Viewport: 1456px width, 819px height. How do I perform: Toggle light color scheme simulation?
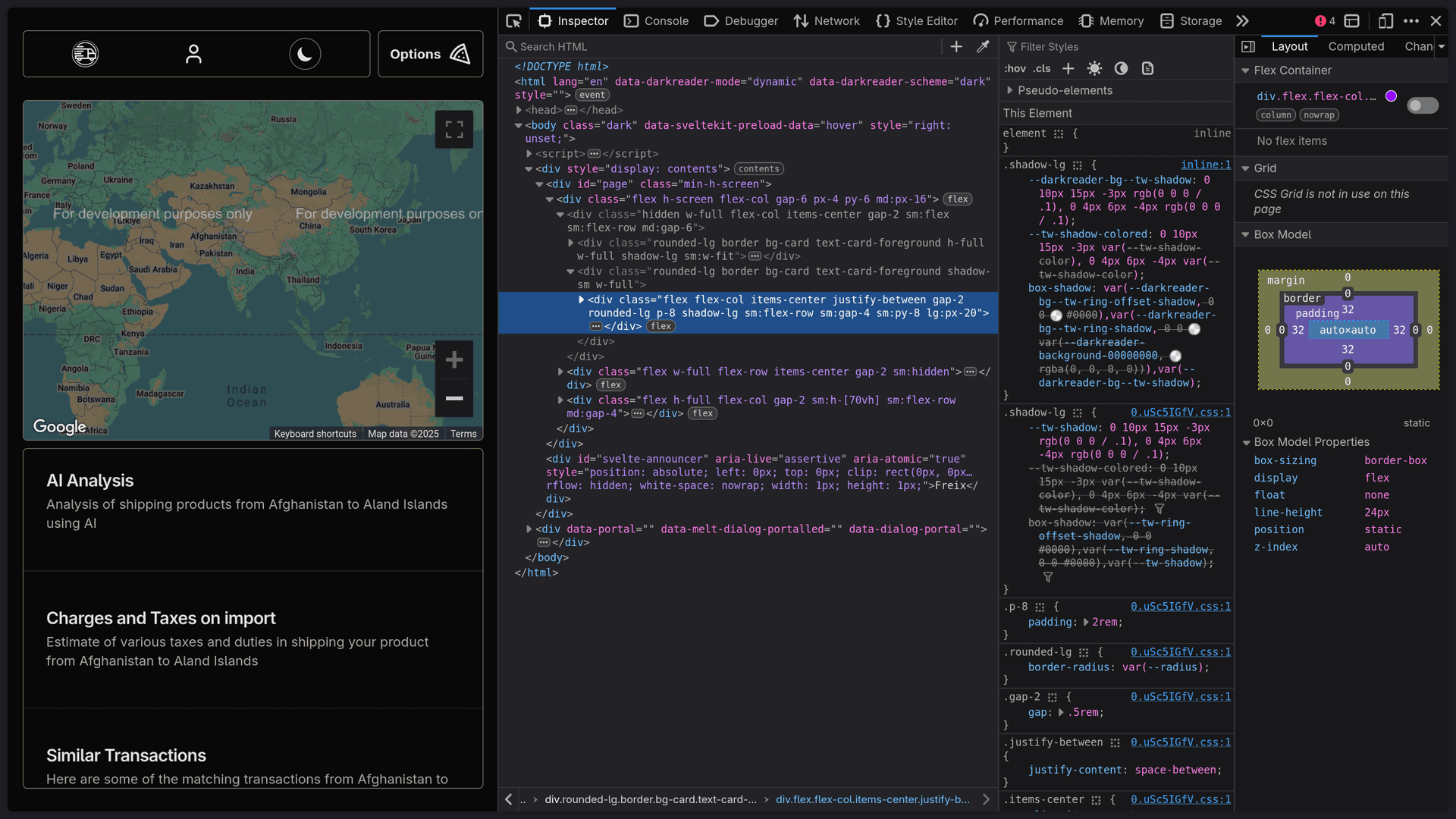[1094, 68]
